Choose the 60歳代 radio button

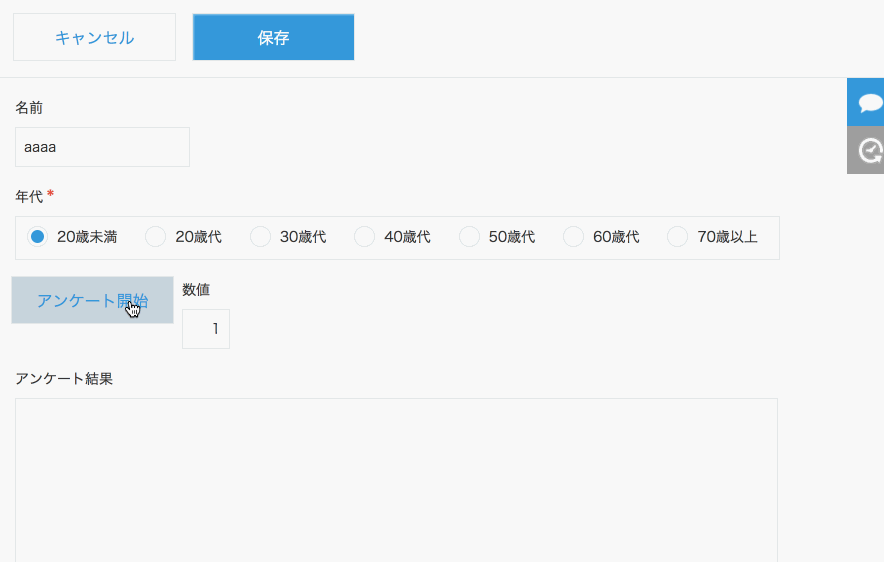click(x=574, y=237)
